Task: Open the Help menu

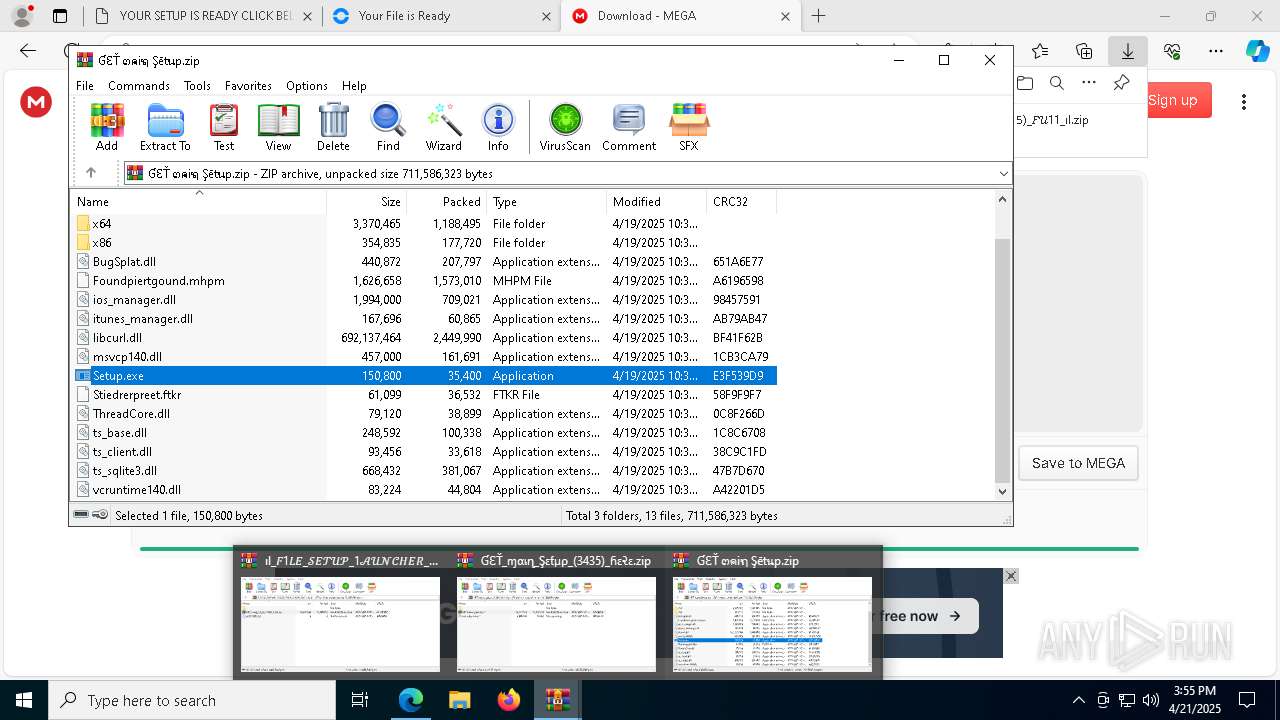Action: 354,86
